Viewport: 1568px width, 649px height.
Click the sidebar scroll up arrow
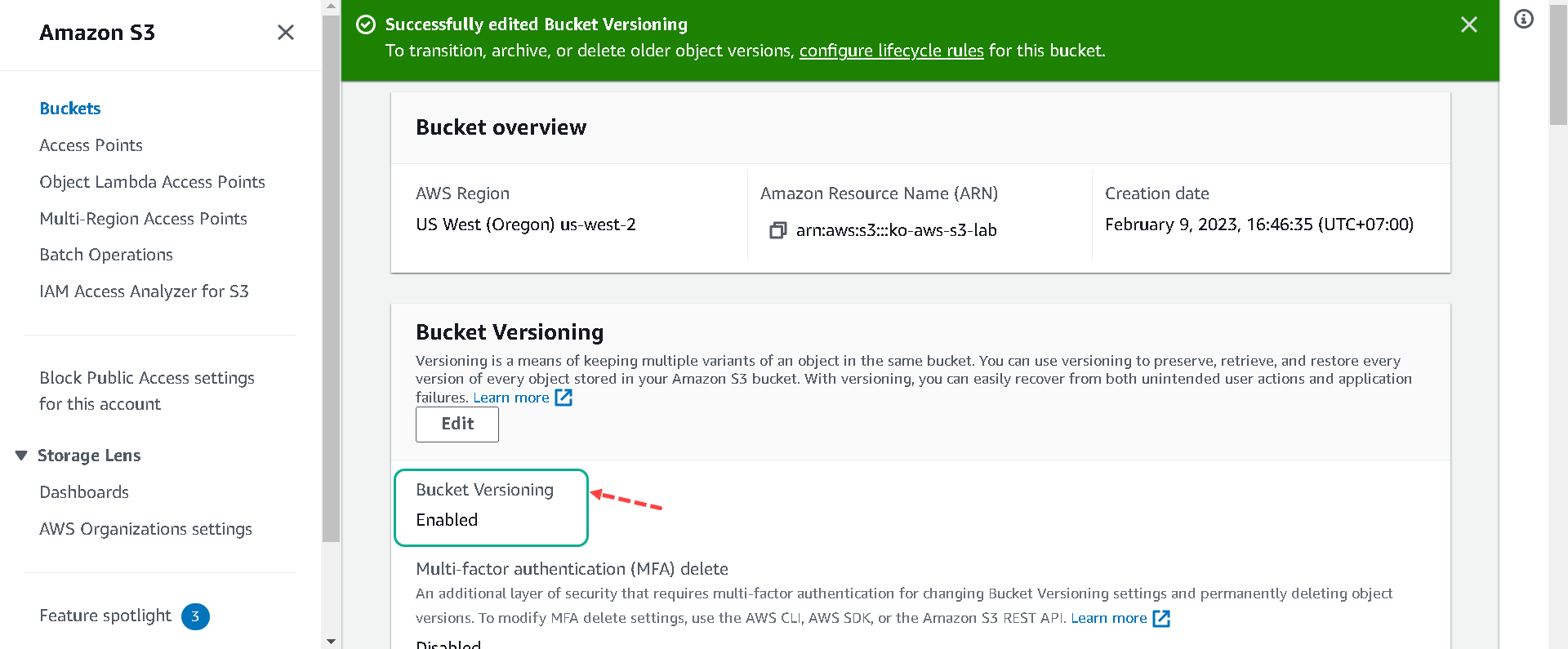pyautogui.click(x=331, y=7)
